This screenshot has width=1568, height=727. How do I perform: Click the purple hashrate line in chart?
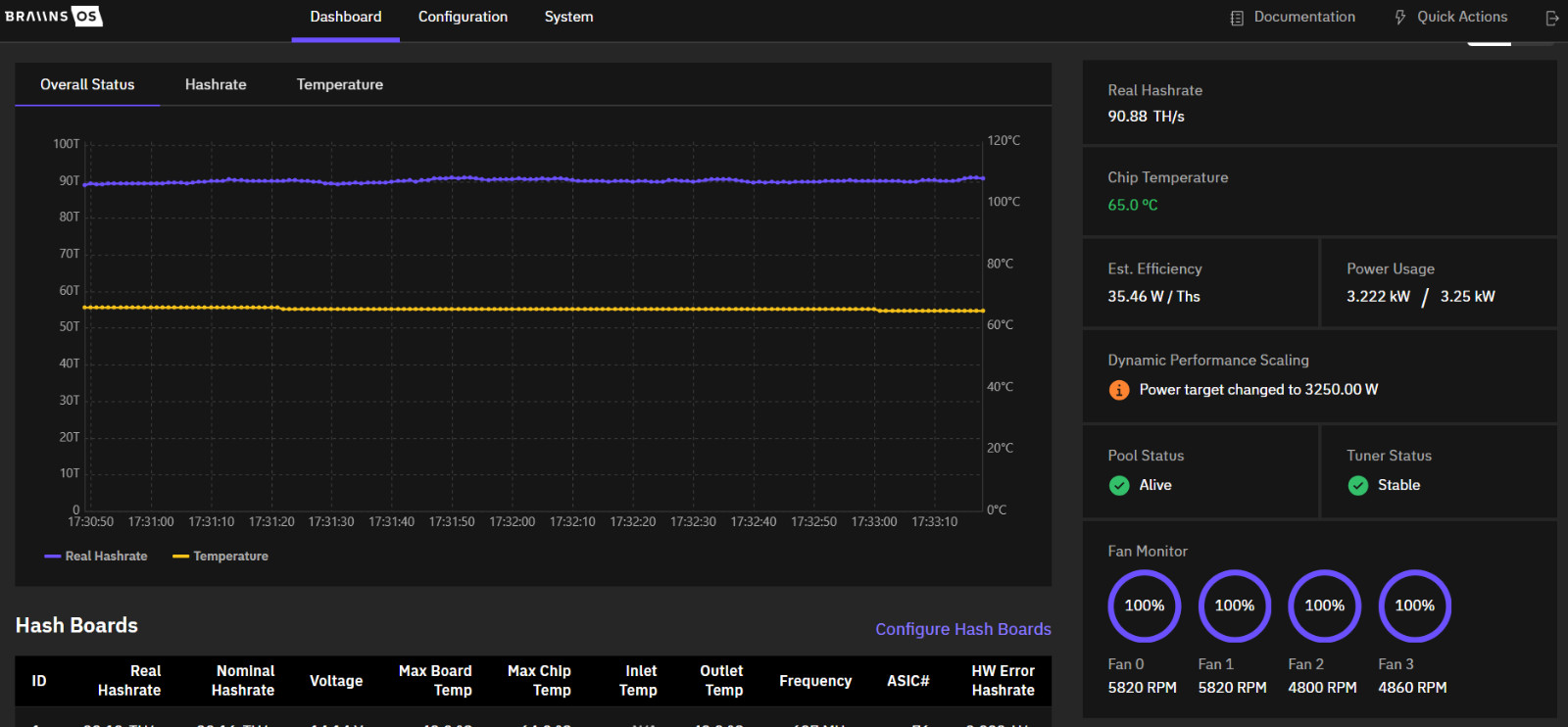click(534, 180)
